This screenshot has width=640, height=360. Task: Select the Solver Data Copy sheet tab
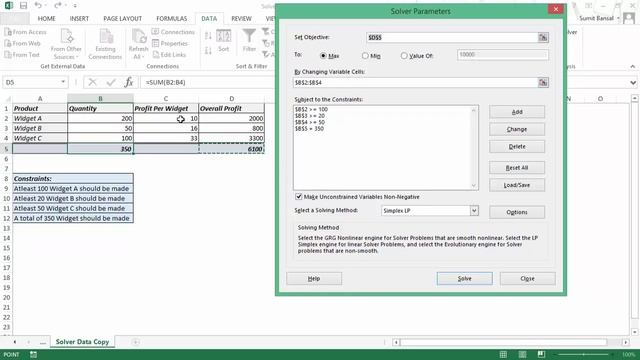pos(82,342)
